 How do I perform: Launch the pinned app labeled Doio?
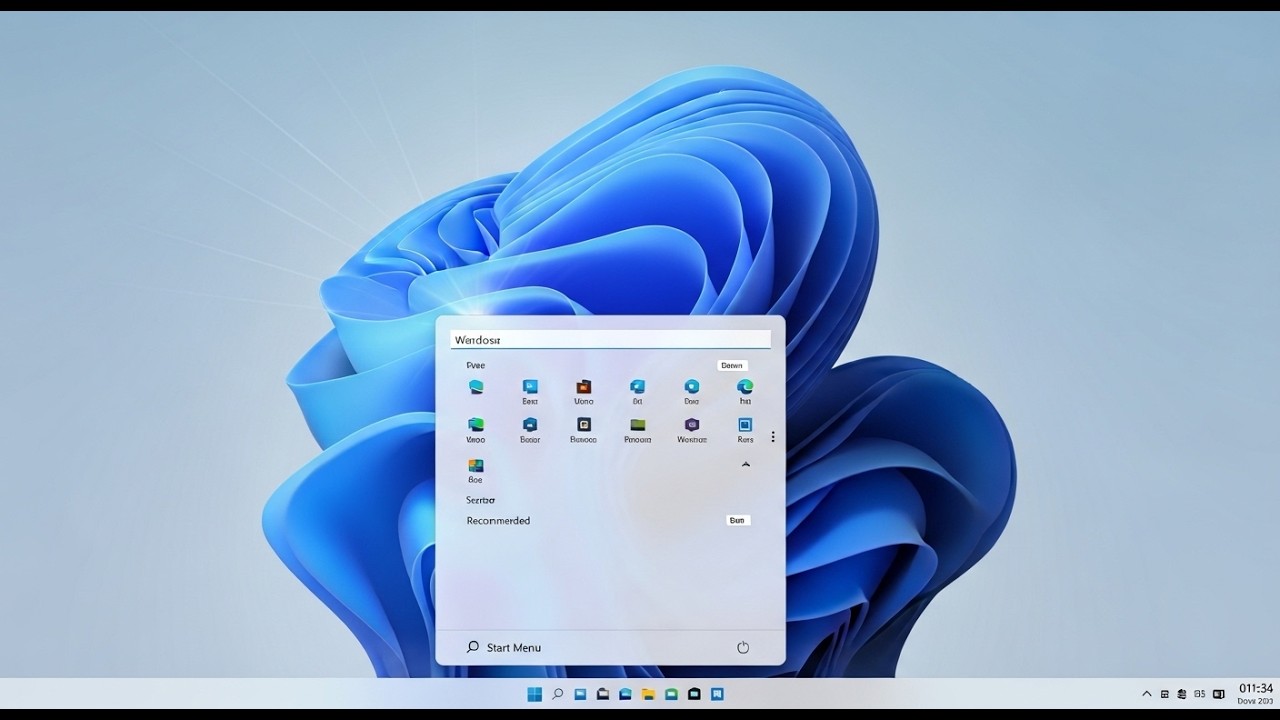click(691, 392)
